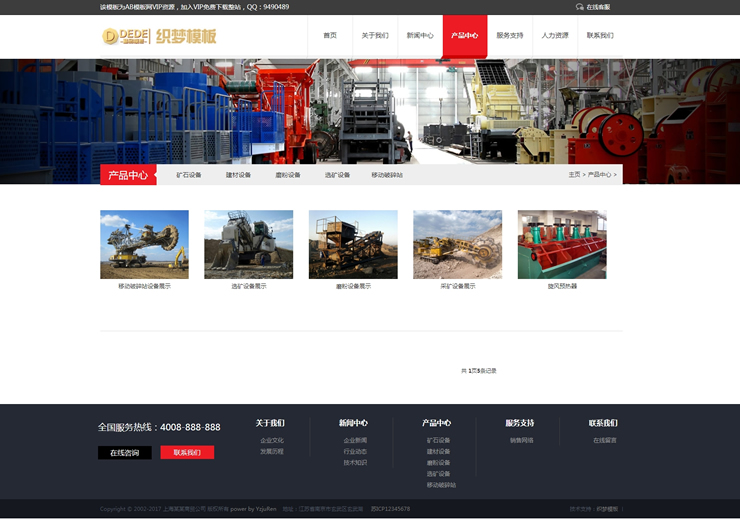The width and height of the screenshot is (740, 520).
Task: Click the 销售网络 footer link
Action: click(x=522, y=440)
